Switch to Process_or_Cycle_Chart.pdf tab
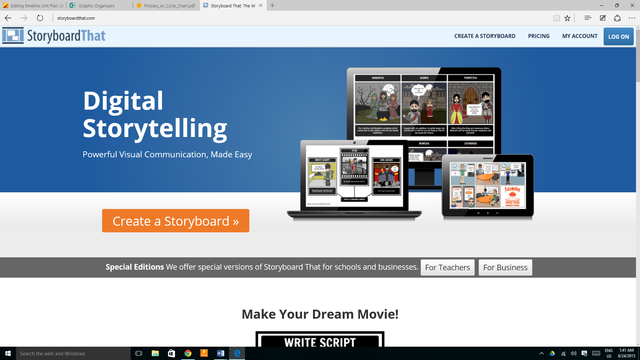640x360 pixels. pyautogui.click(x=167, y=5)
